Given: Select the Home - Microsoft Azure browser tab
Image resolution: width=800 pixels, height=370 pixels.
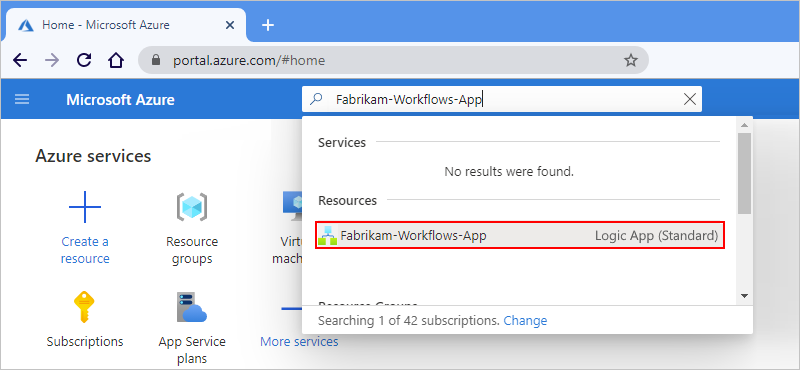Looking at the screenshot, I should (126, 24).
